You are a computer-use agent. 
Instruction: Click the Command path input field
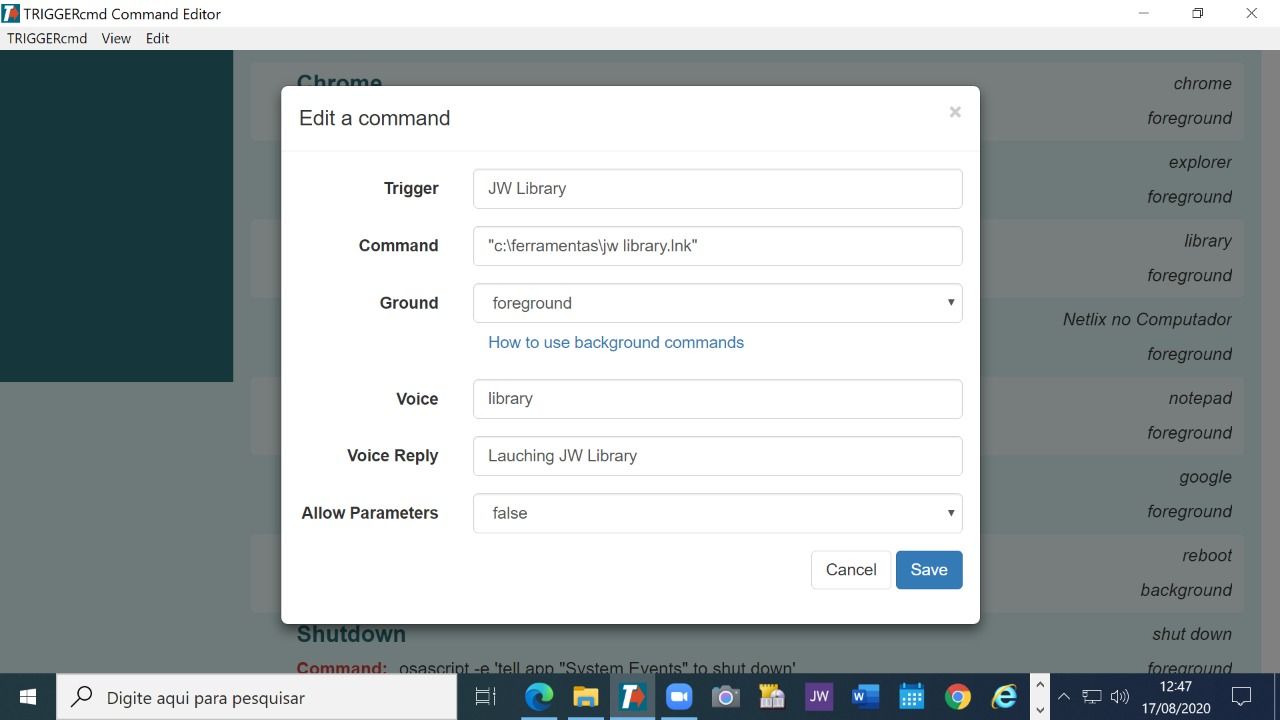click(x=718, y=246)
